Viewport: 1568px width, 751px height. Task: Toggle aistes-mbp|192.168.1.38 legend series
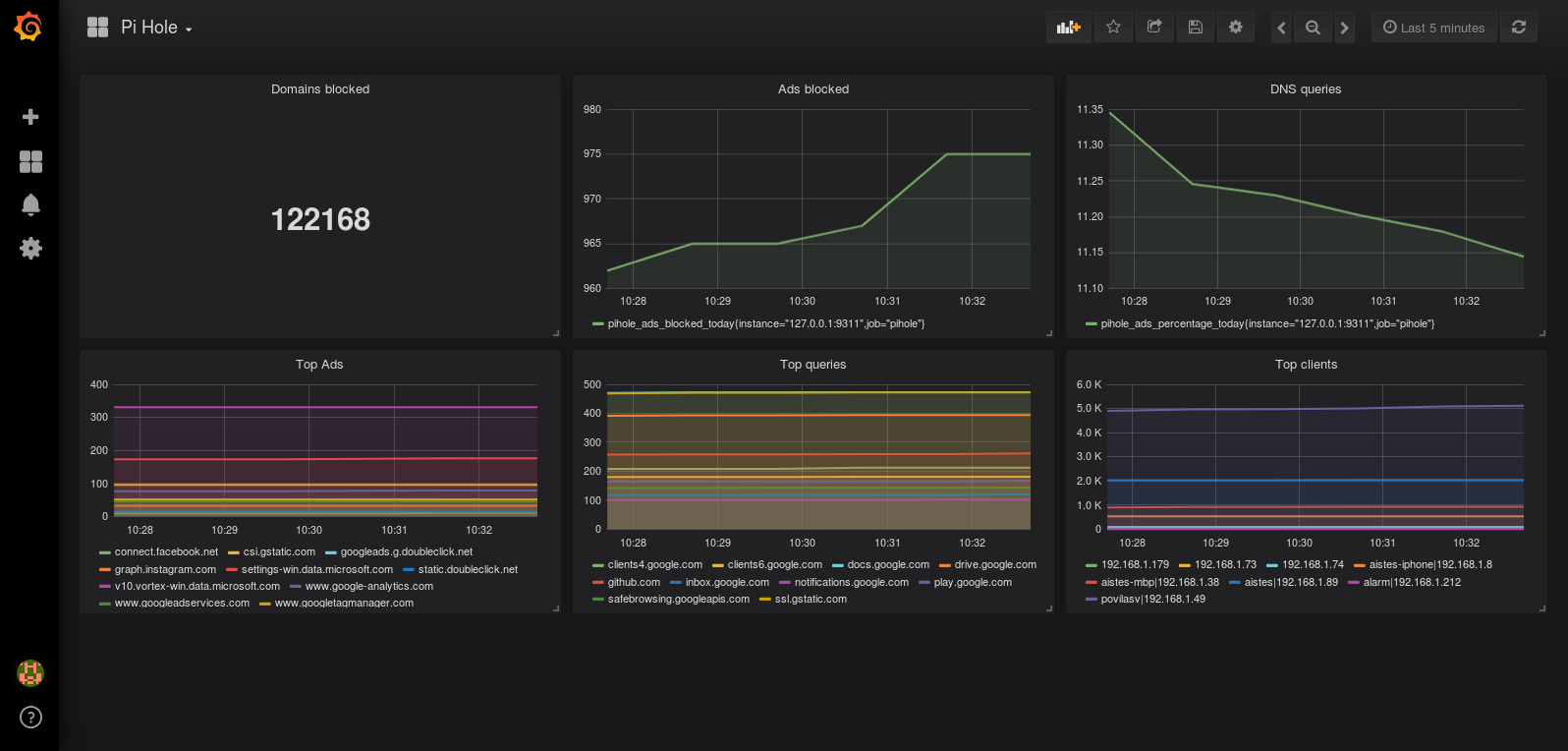pos(1160,582)
